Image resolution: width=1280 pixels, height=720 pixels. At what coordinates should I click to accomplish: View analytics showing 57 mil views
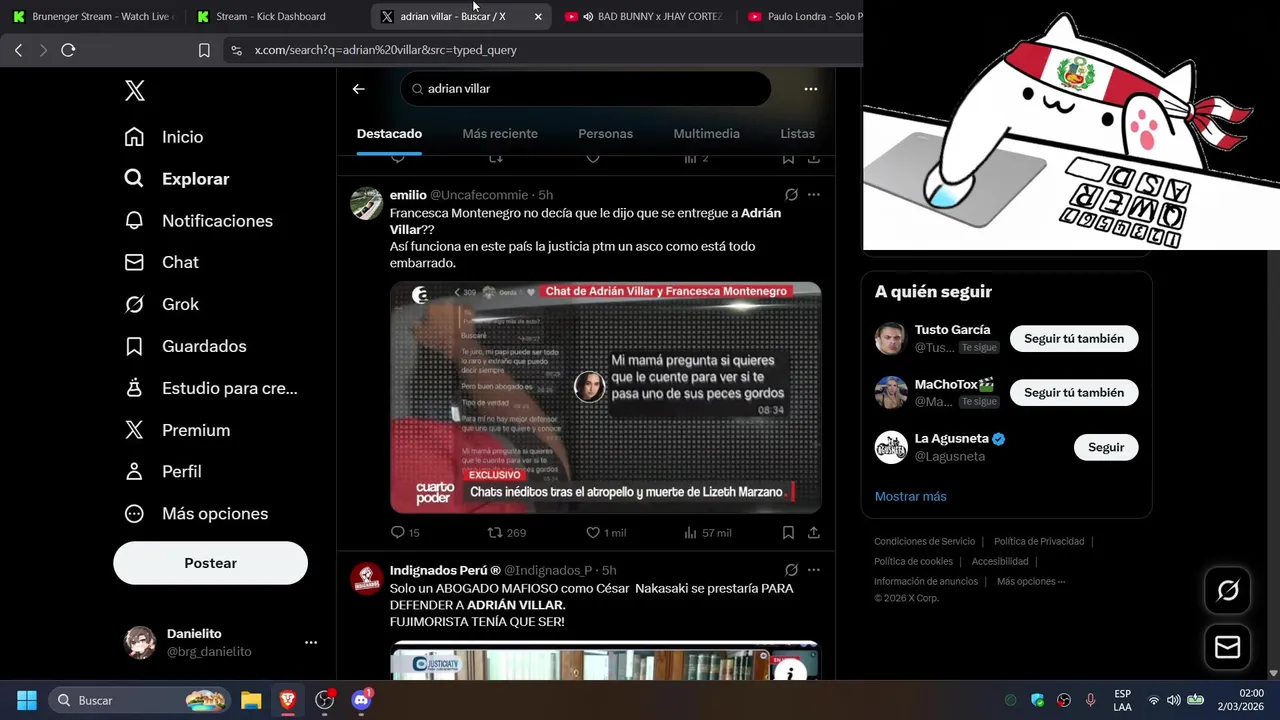tap(707, 533)
